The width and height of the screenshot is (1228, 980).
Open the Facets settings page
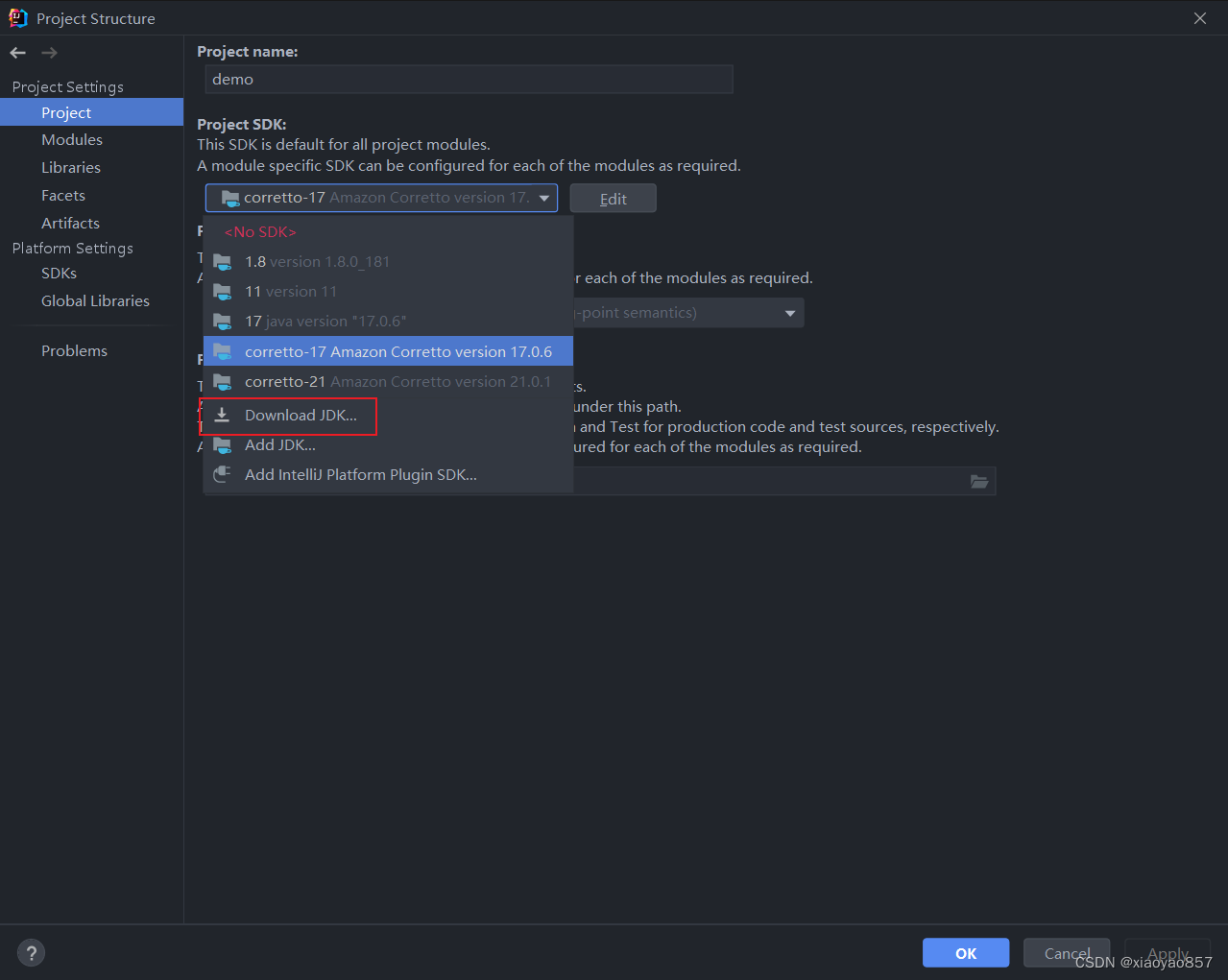click(91, 196)
